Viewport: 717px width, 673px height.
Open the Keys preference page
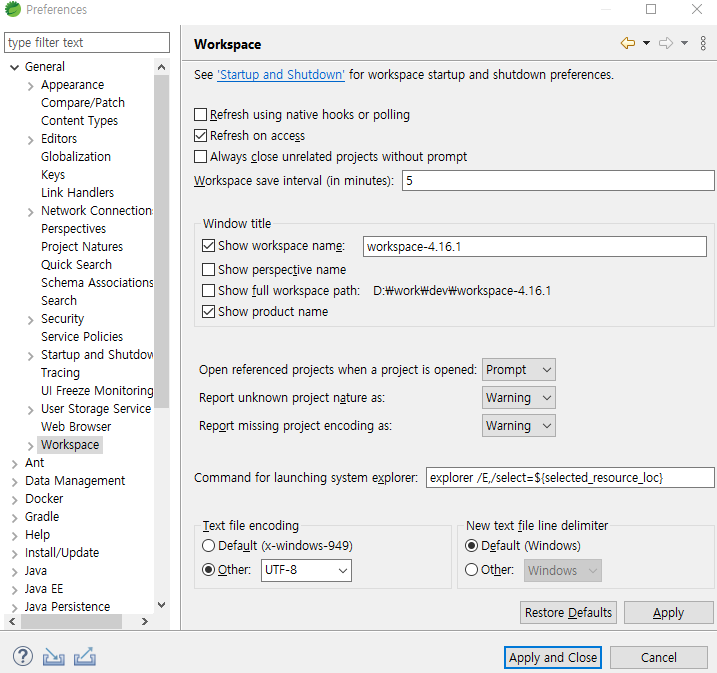coord(53,175)
